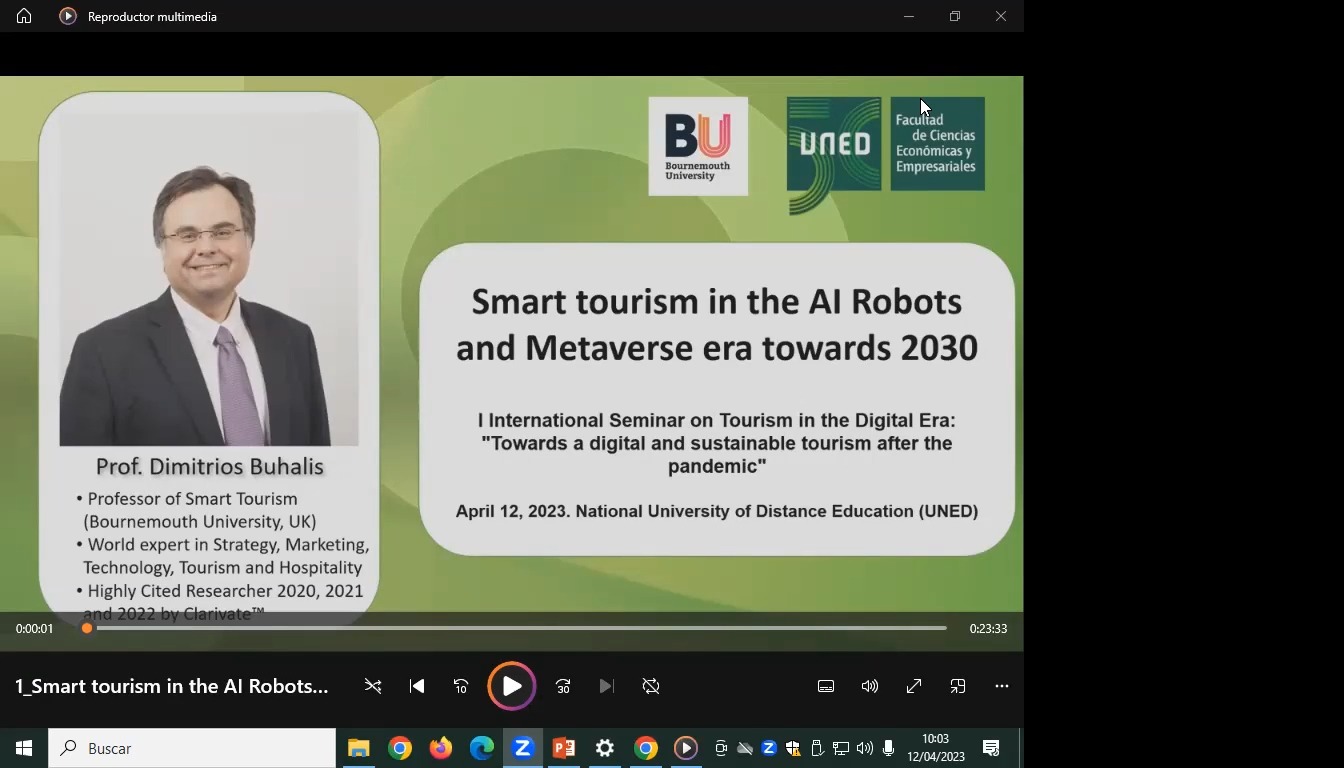Switch the player to full screen
Image resolution: width=1344 pixels, height=768 pixels.
(914, 686)
